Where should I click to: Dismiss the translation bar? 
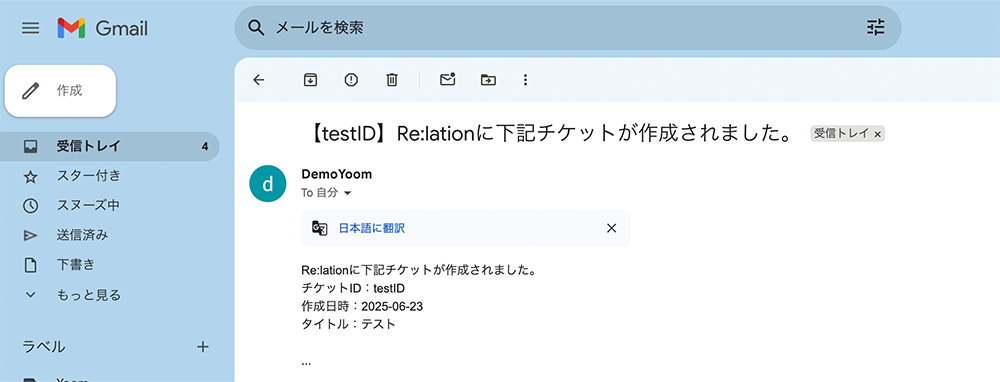pos(611,228)
